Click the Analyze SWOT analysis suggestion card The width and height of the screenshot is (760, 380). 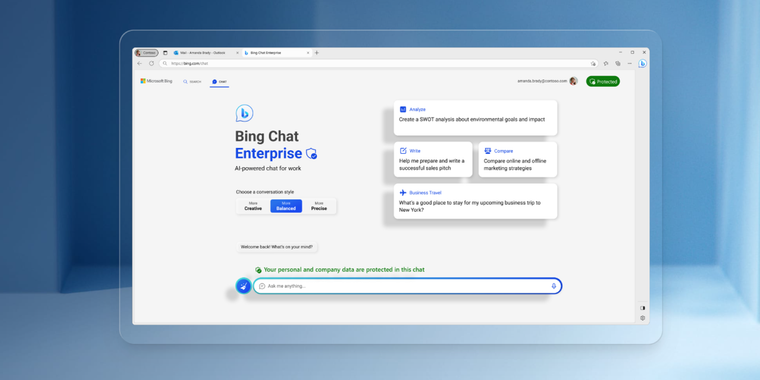(475, 118)
